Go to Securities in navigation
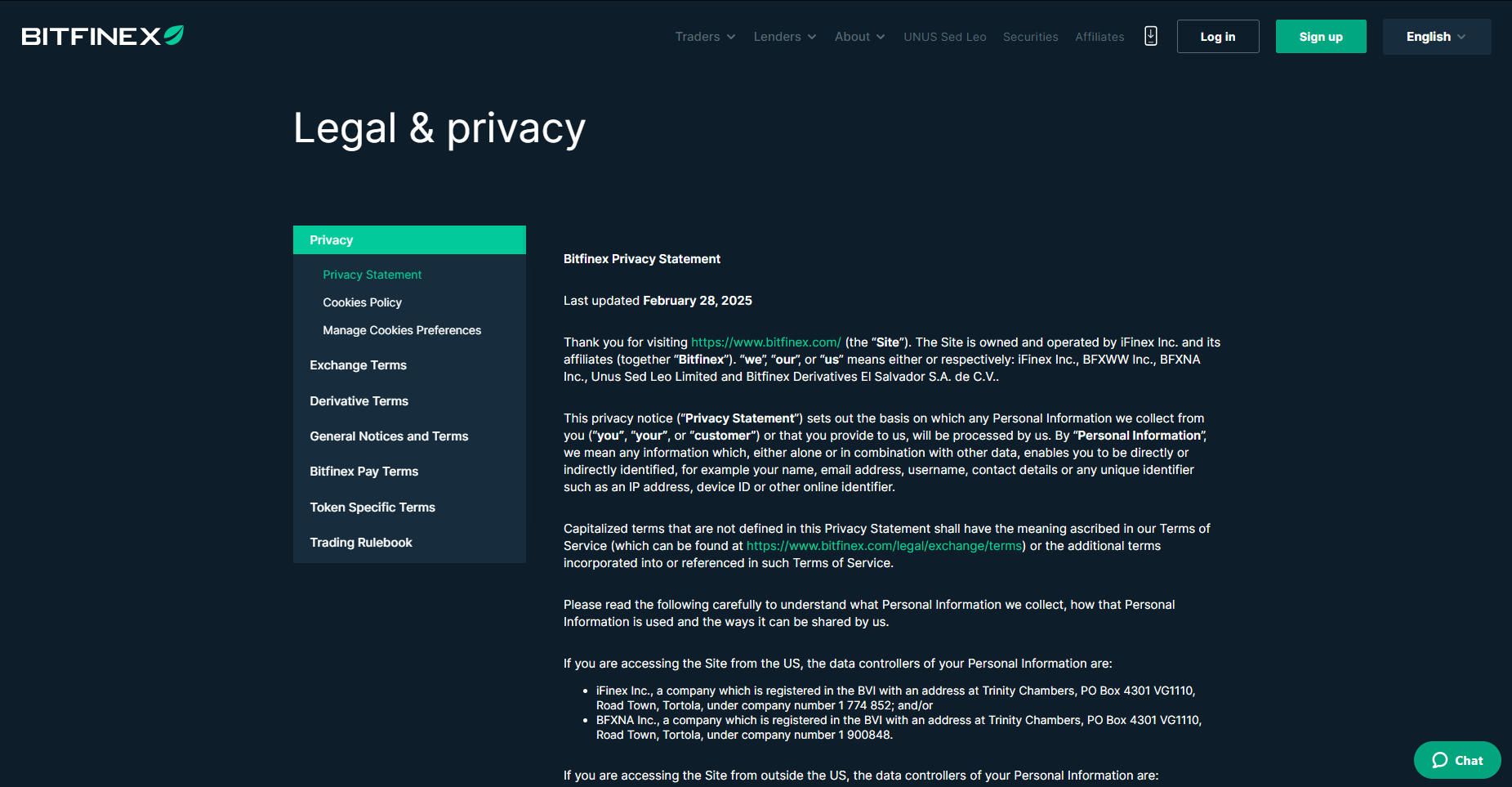Screen dimensions: 1512x787 tap(1030, 37)
